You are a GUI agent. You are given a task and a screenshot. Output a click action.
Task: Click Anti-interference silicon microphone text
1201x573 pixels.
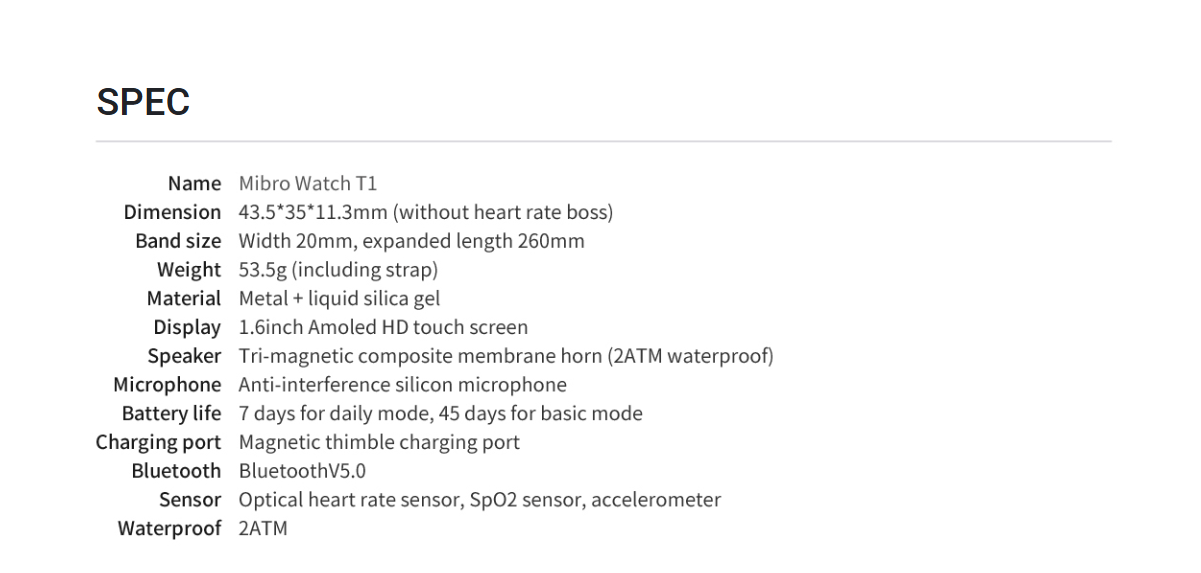pos(403,385)
